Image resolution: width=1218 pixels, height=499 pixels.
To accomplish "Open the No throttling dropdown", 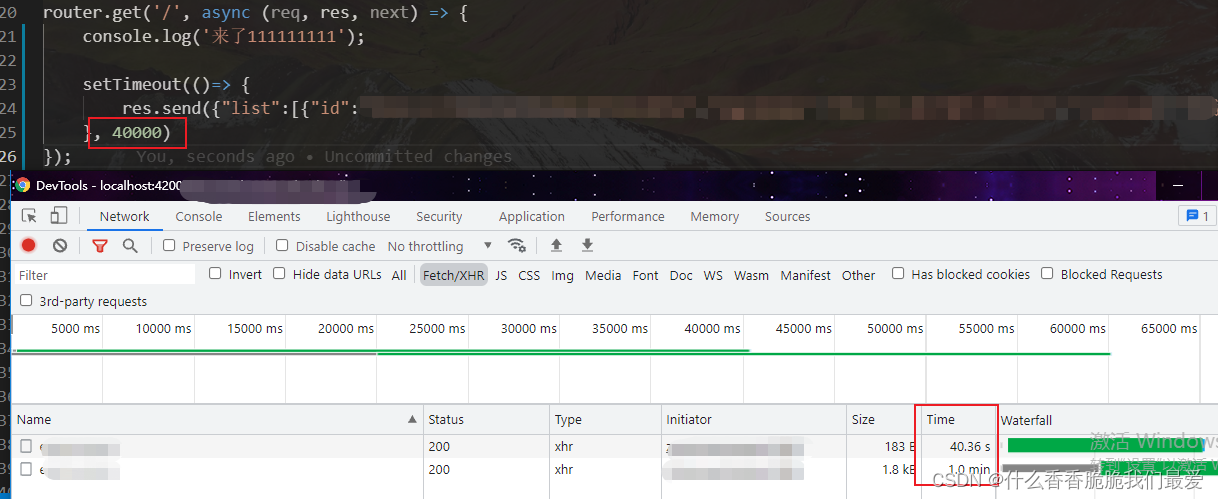I will [440, 246].
